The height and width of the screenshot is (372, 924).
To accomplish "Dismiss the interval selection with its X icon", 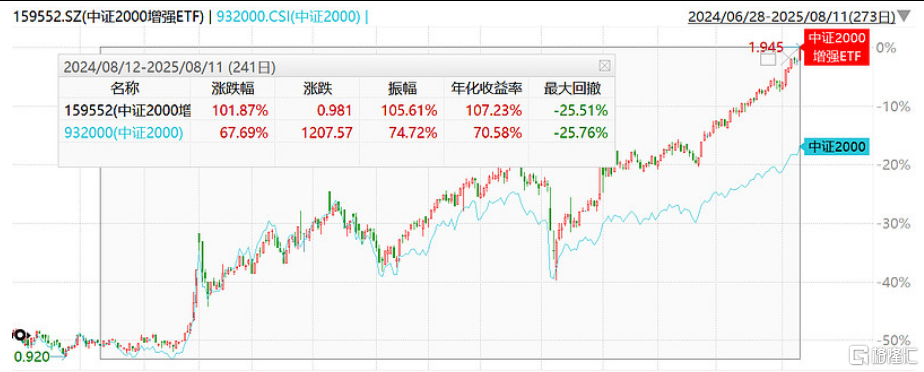I will tap(789, 58).
